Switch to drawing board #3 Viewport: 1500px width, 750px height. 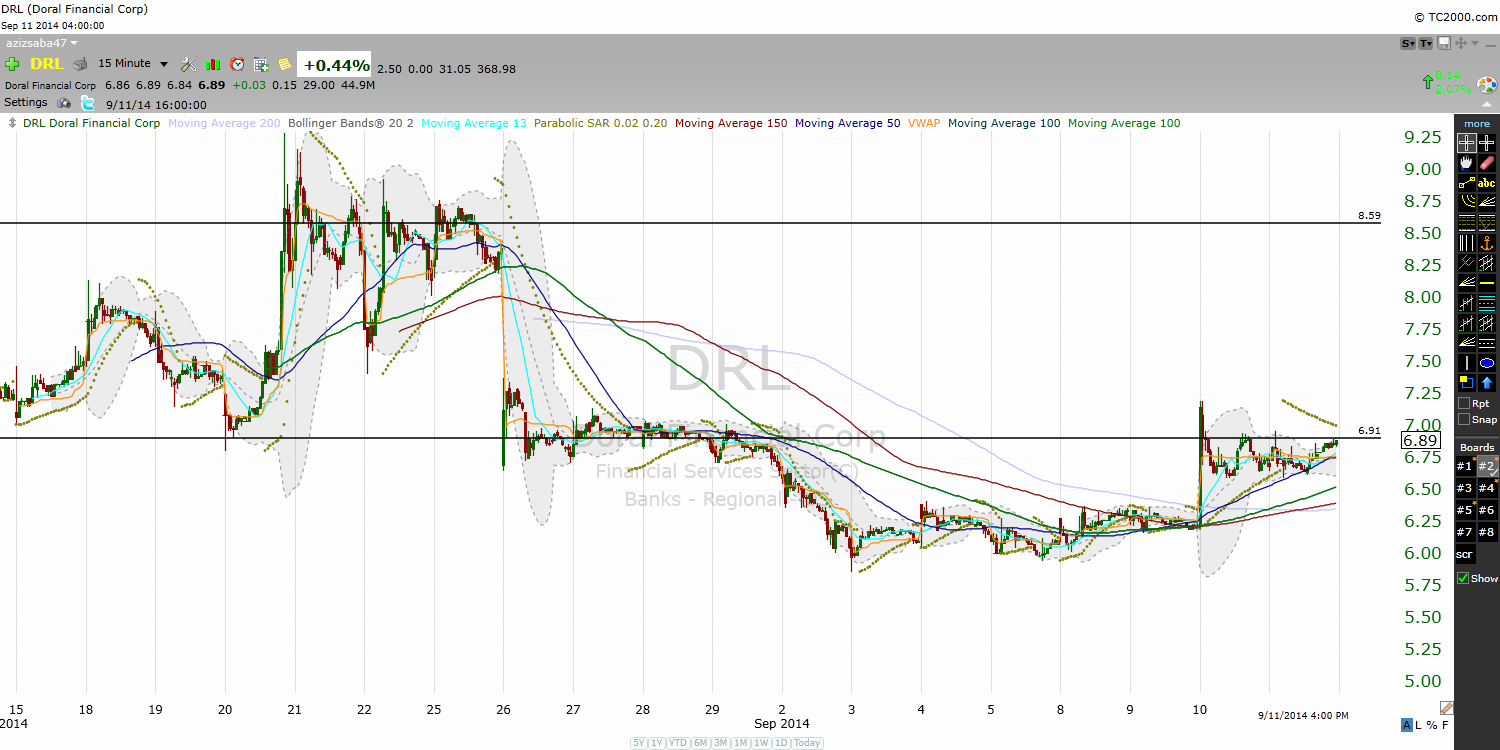pyautogui.click(x=1465, y=488)
